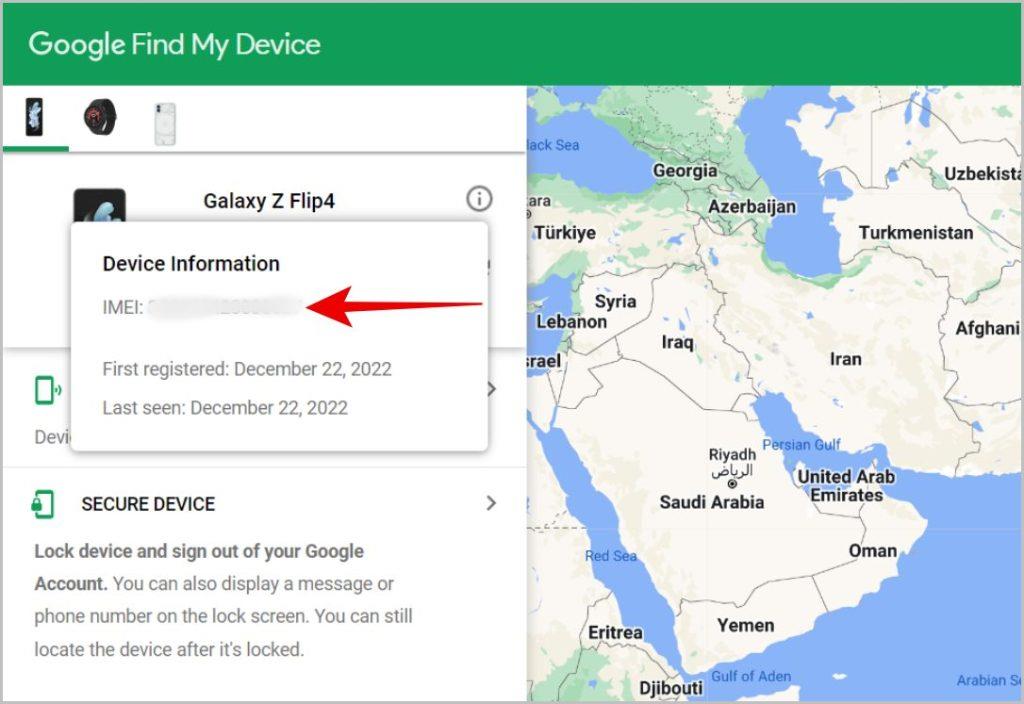The width and height of the screenshot is (1024, 704).
Task: Click the Turkmenistan label on map
Action: pyautogui.click(x=916, y=233)
